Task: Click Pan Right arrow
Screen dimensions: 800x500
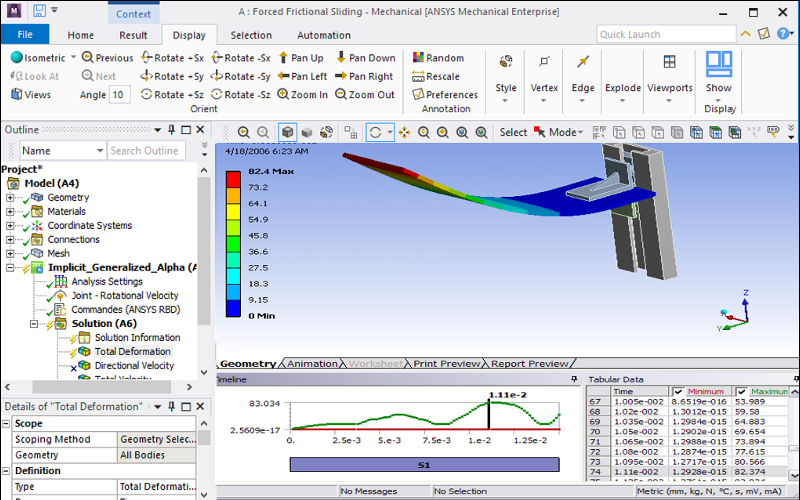Action: point(364,76)
